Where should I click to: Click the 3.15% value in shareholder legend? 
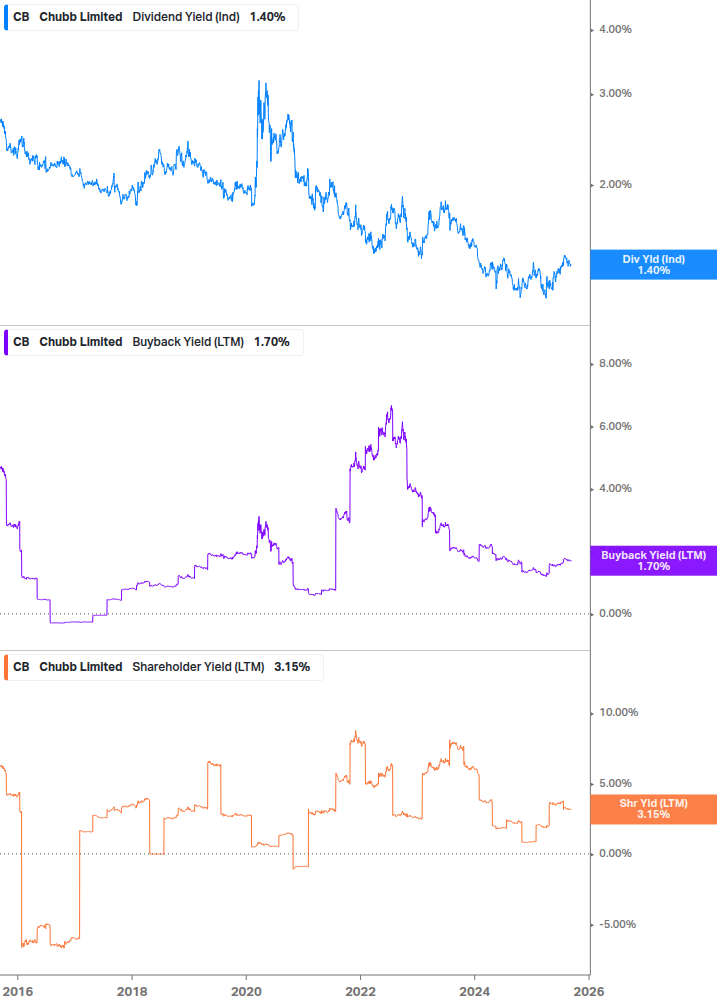pos(292,667)
